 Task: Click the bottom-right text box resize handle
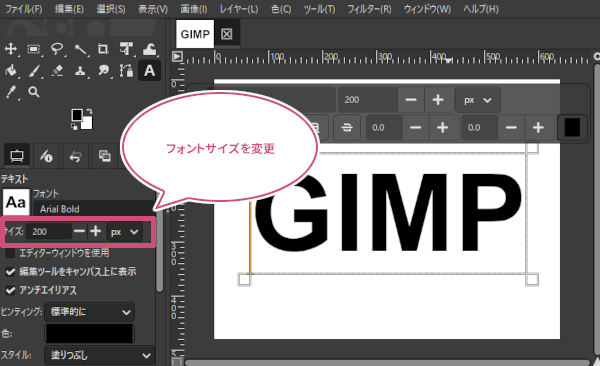tap(532, 279)
